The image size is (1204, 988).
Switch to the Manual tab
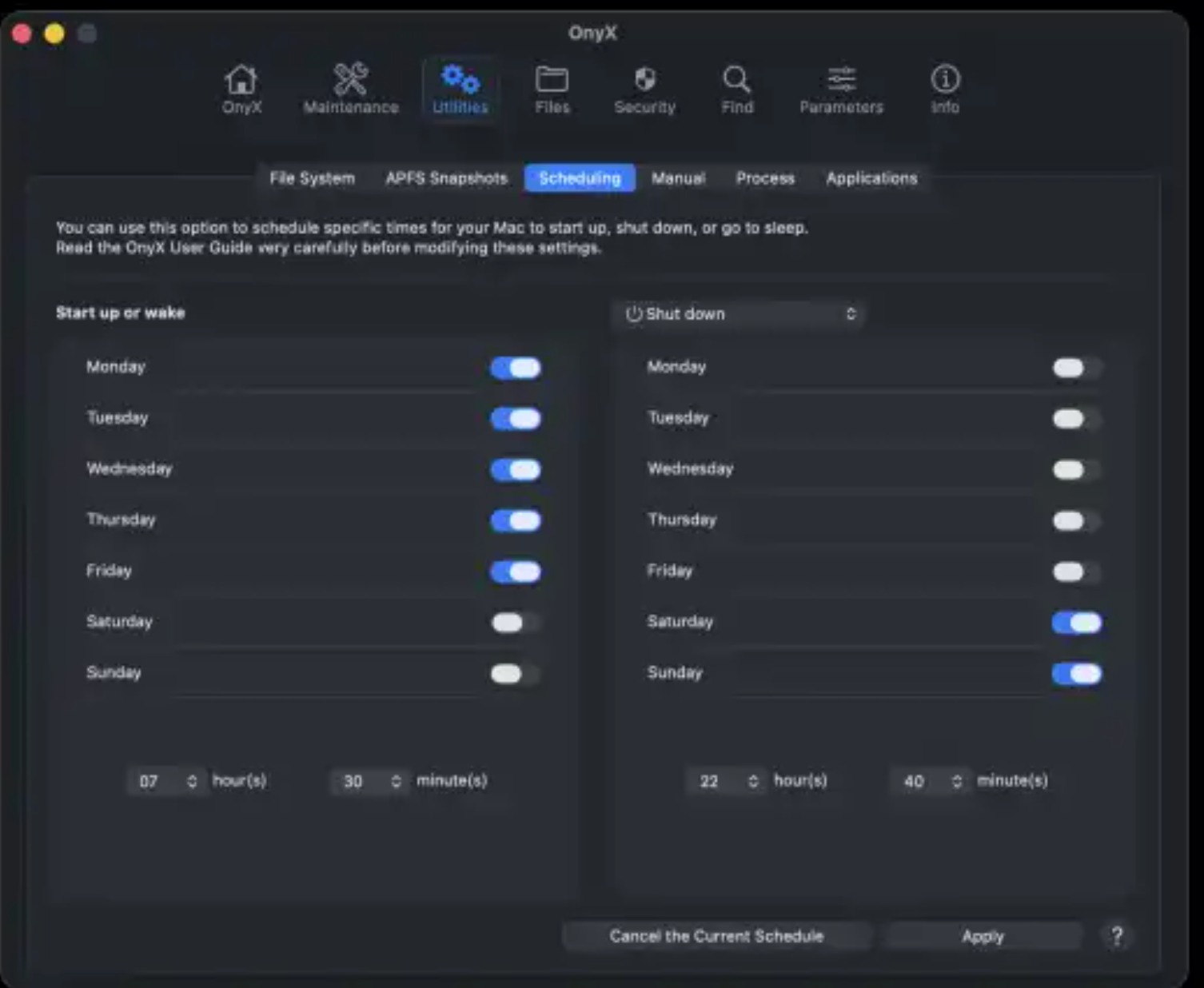678,178
